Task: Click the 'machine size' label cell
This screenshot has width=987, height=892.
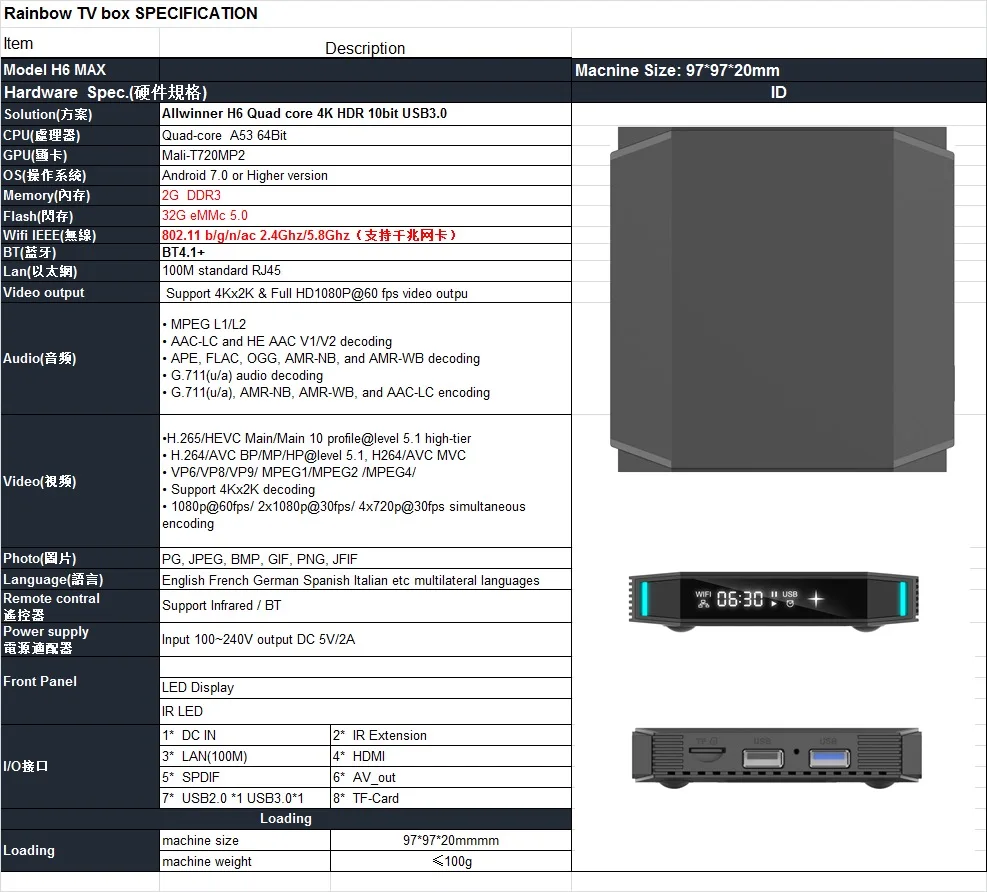Action: pyautogui.click(x=245, y=840)
